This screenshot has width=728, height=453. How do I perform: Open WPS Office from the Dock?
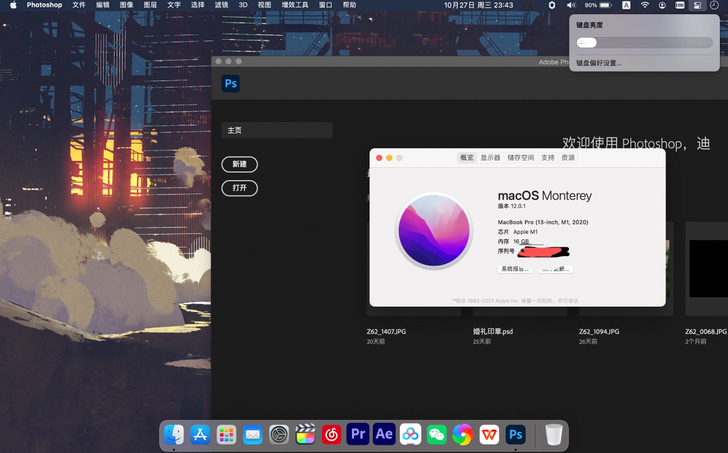coord(489,434)
